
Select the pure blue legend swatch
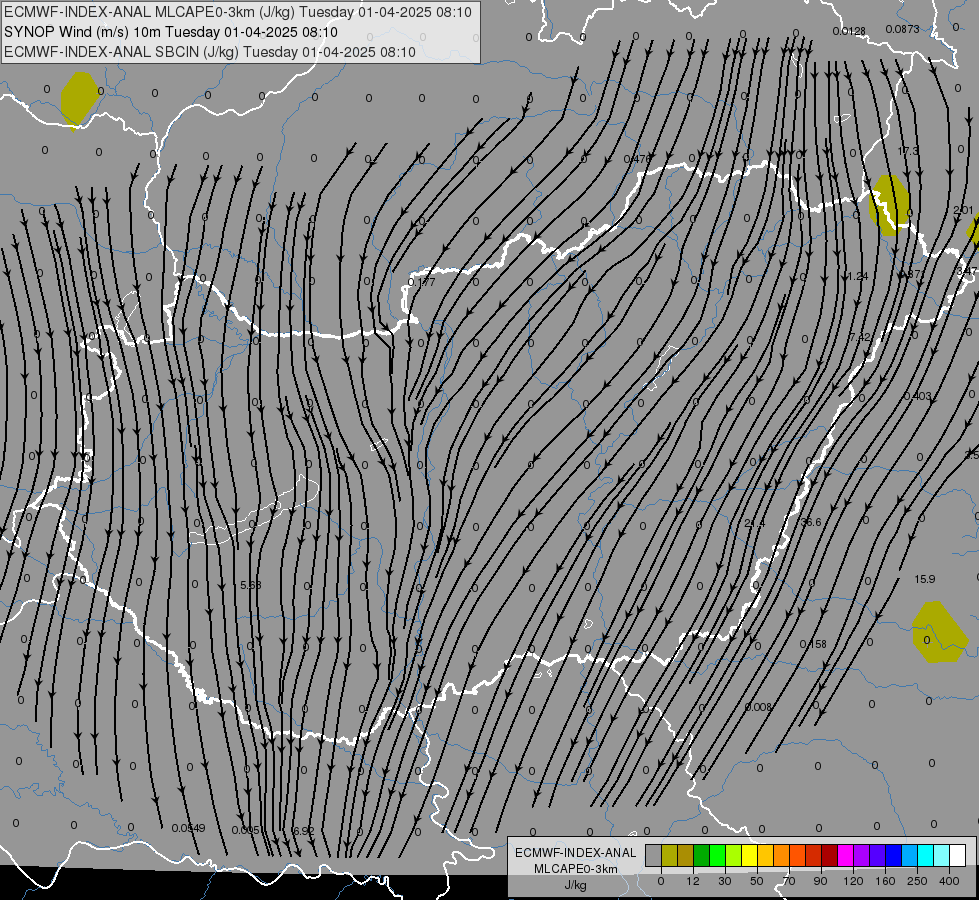[894, 855]
